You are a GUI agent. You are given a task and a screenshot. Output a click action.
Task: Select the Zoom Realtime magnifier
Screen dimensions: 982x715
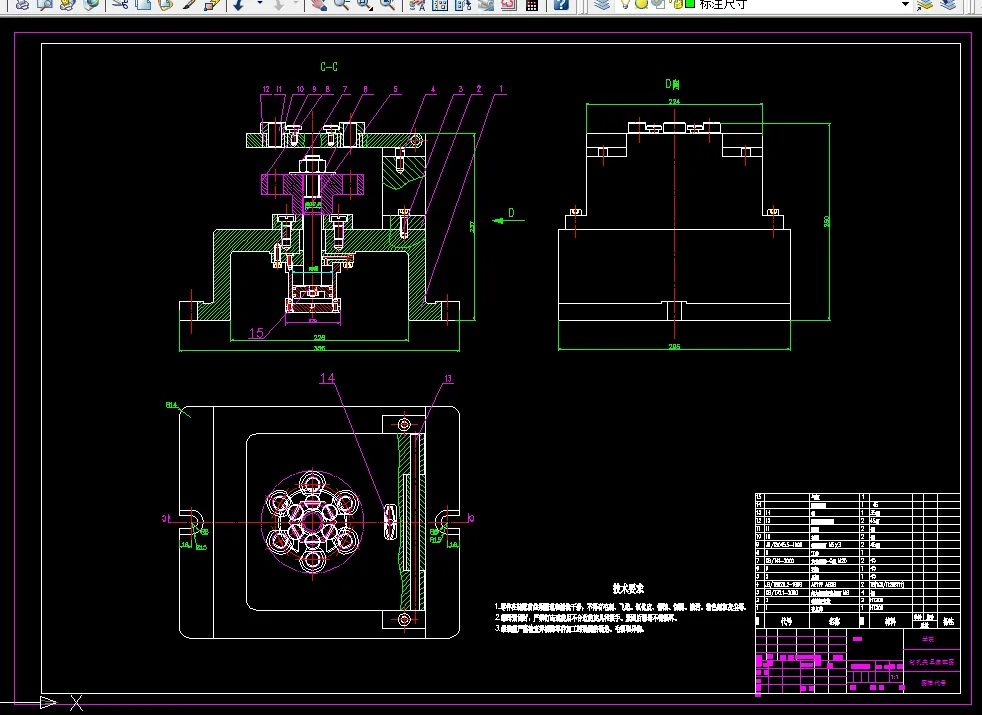(341, 4)
